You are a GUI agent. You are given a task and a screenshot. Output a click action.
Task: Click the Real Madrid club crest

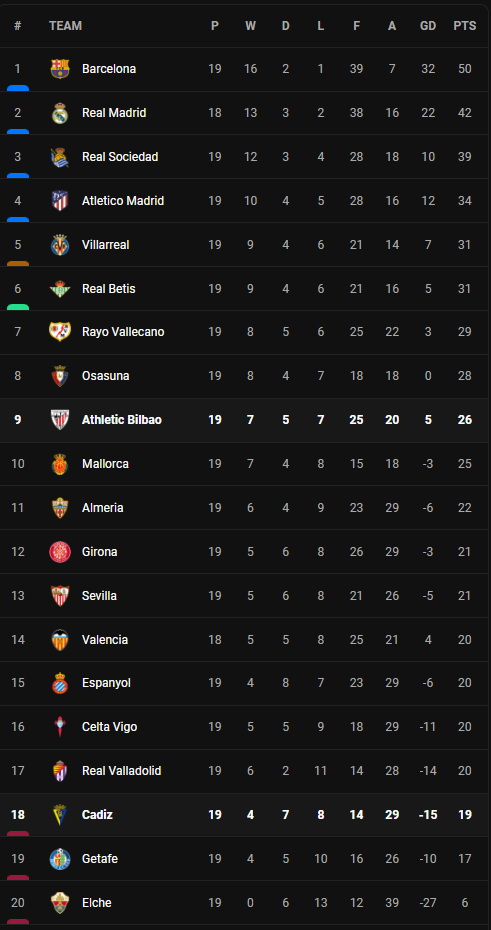tap(60, 113)
